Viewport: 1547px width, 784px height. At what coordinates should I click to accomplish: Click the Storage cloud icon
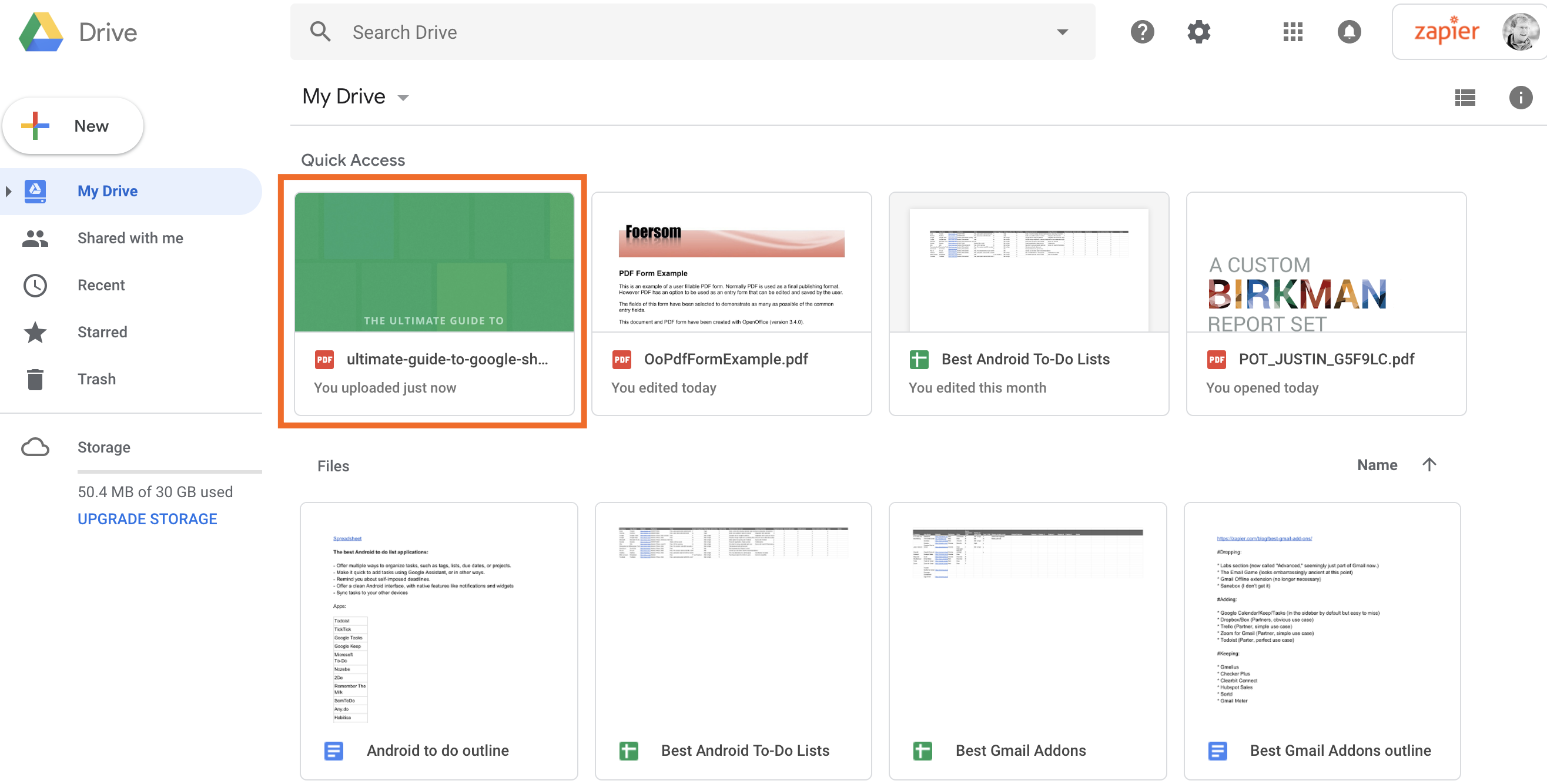(x=35, y=446)
